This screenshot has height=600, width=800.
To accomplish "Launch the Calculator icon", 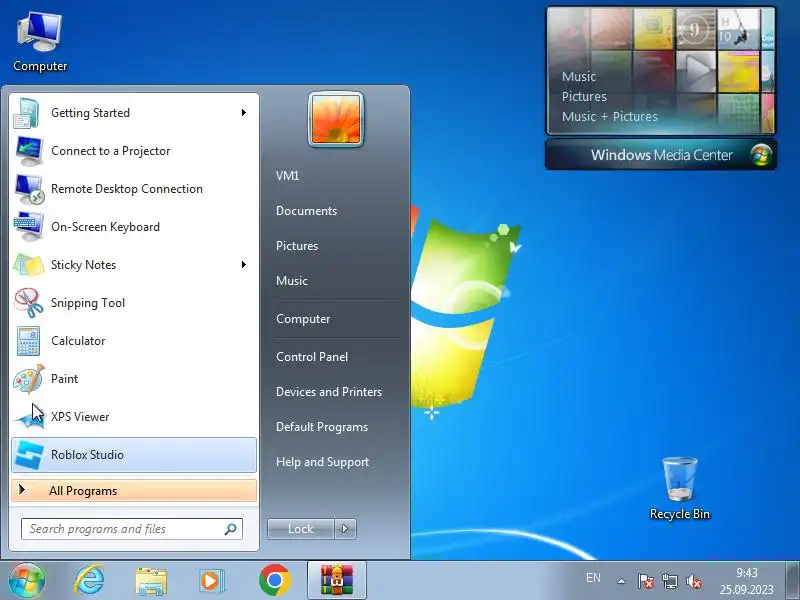I will pyautogui.click(x=28, y=341).
